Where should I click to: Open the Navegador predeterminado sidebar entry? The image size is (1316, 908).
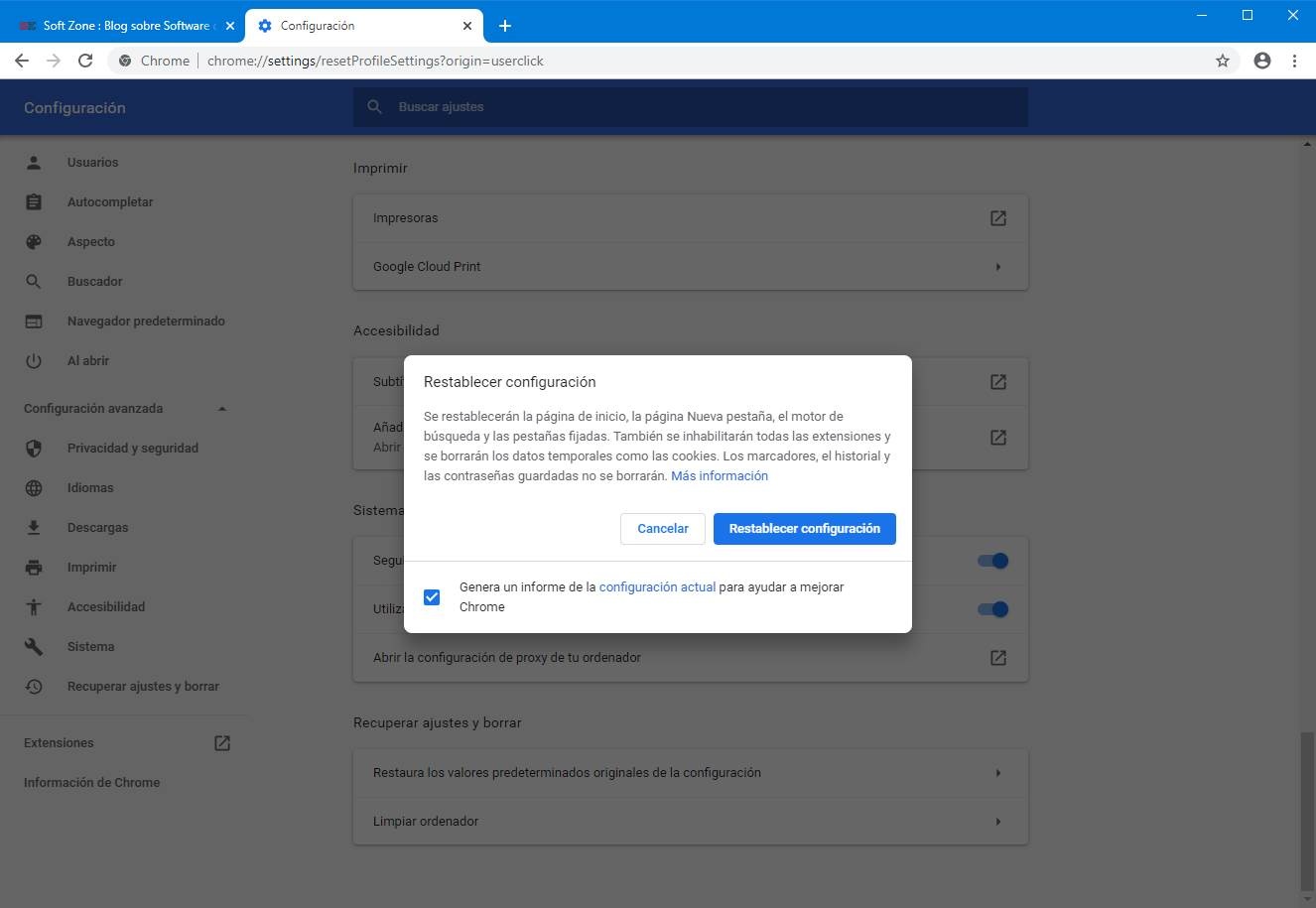click(x=146, y=321)
